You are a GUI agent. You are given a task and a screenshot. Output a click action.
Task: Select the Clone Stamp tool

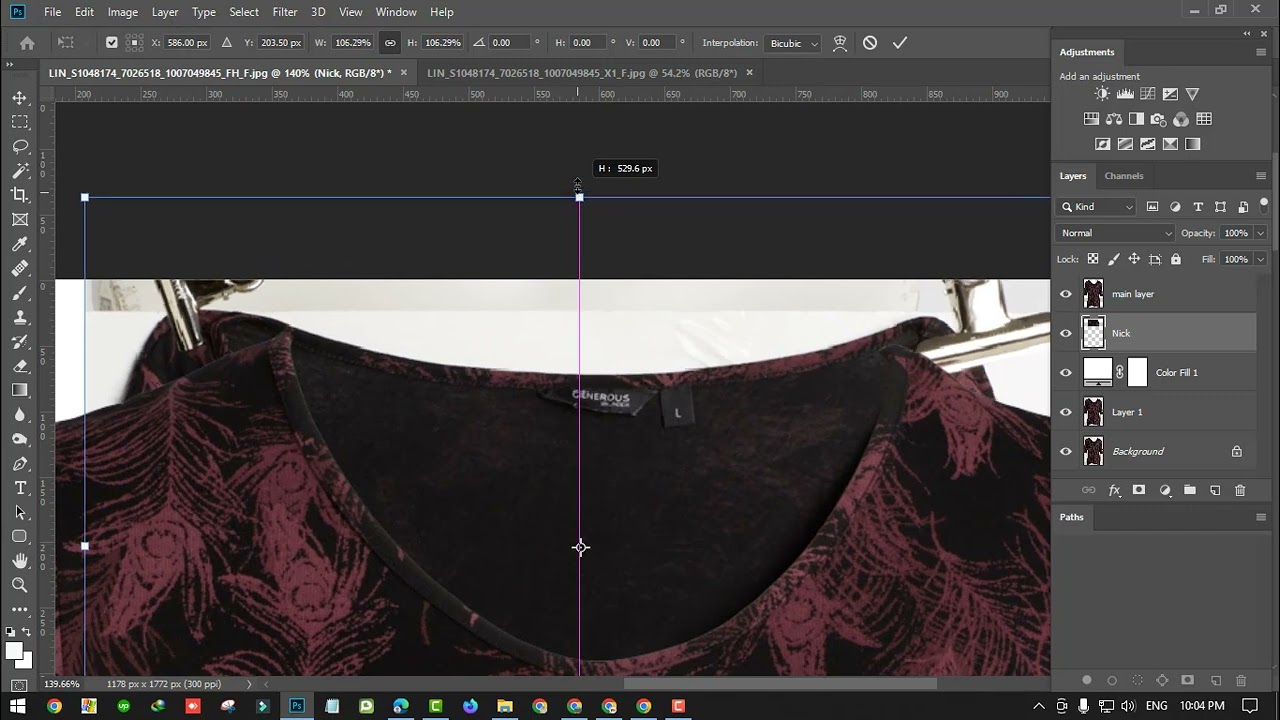pos(20,318)
